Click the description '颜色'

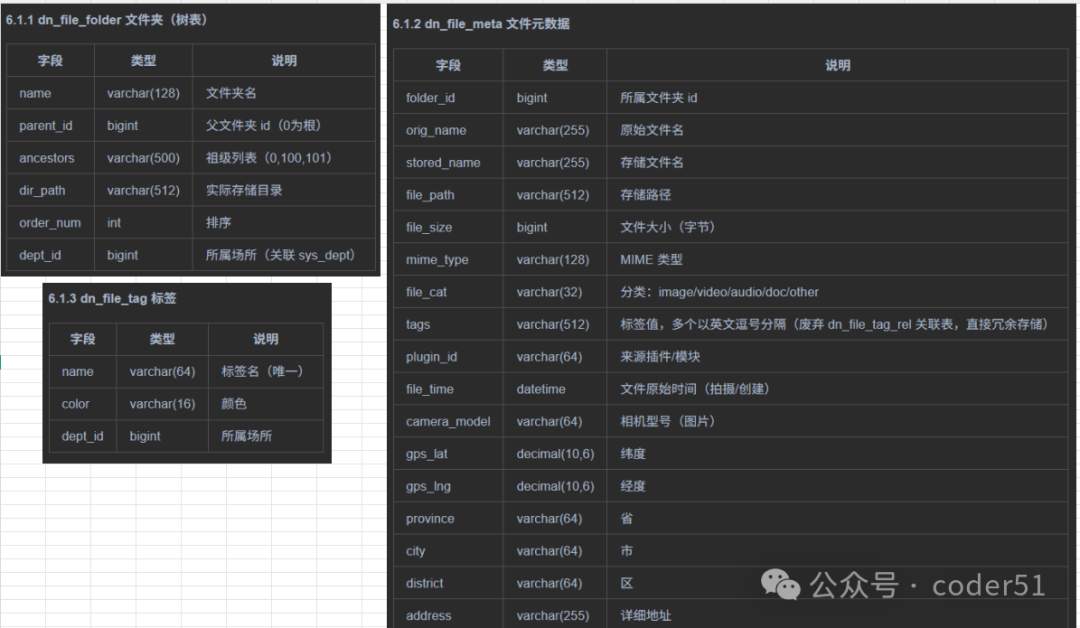coord(233,404)
